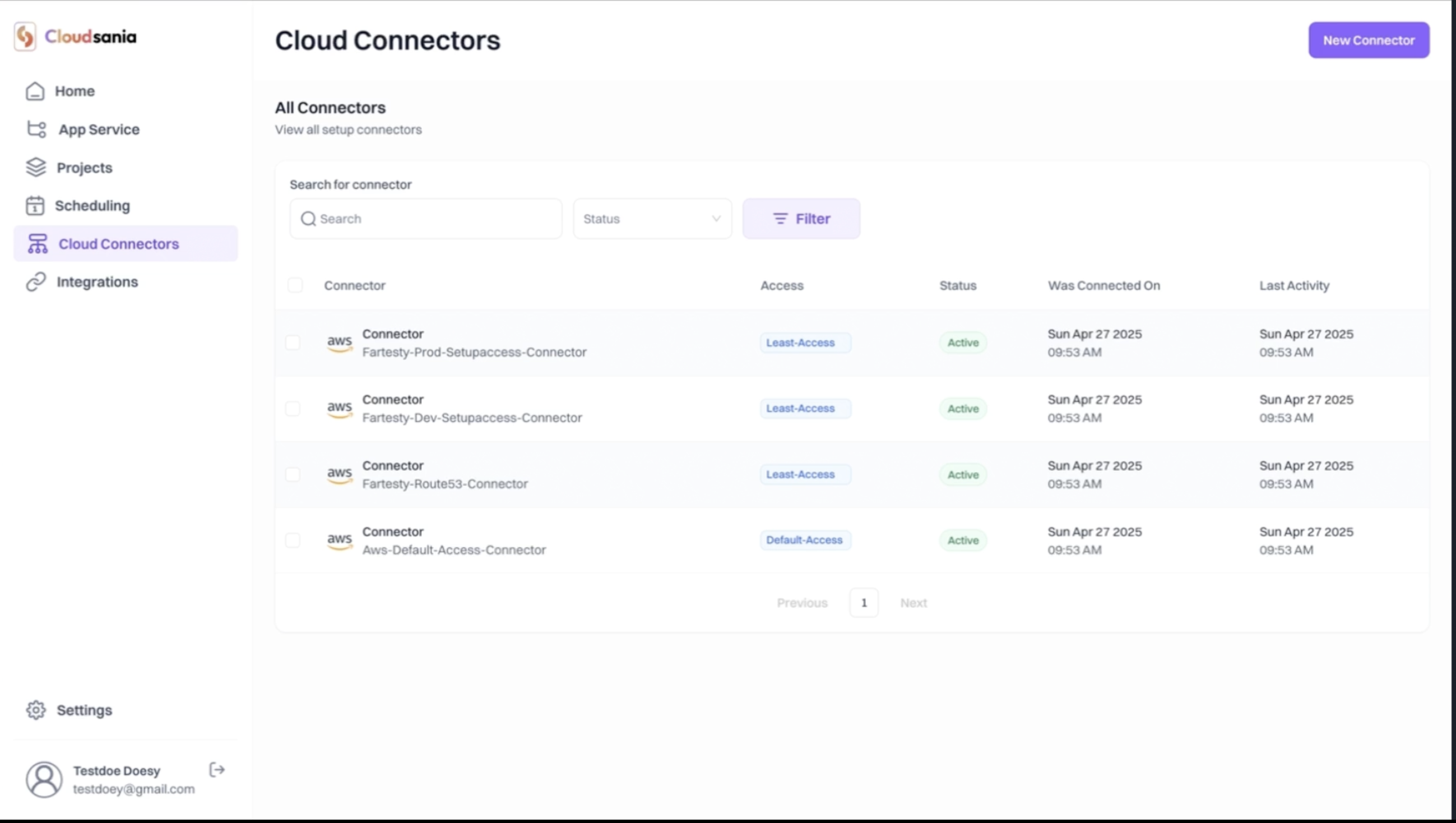Click the user avatar icon
This screenshot has width=1456, height=823.
coord(44,779)
